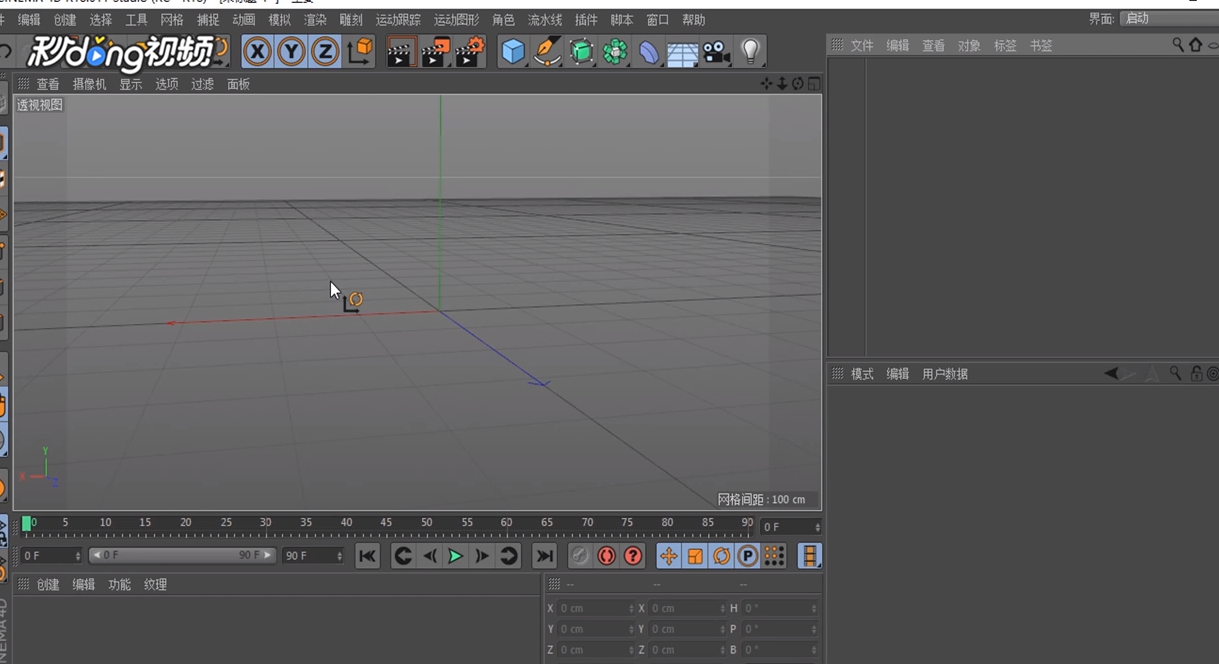Screen dimensions: 1219x664
Task: Expand the 过滤 viewport filter menu
Action: click(202, 84)
